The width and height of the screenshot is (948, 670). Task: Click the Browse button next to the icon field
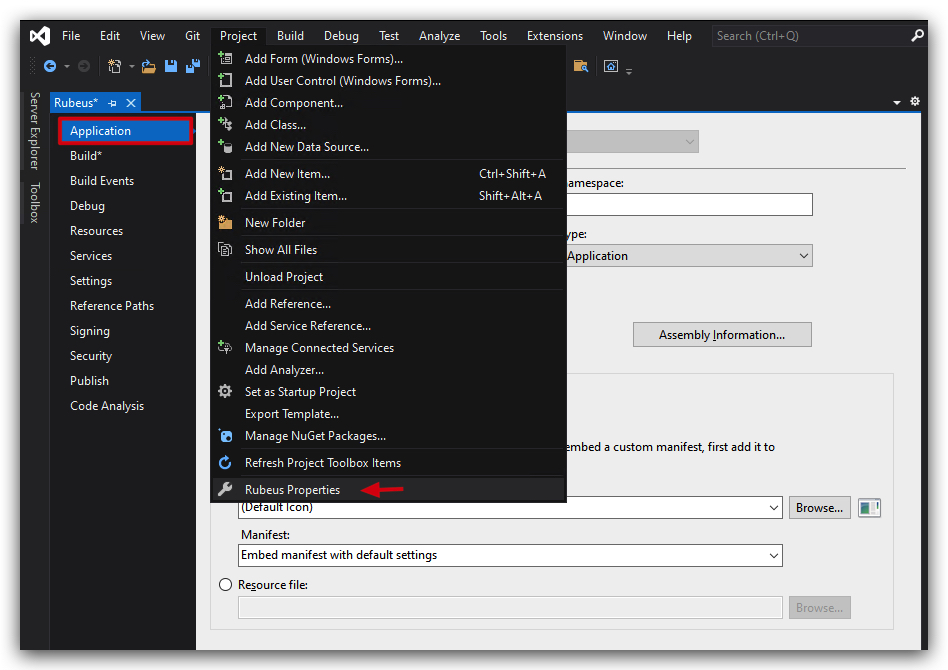[x=819, y=508]
